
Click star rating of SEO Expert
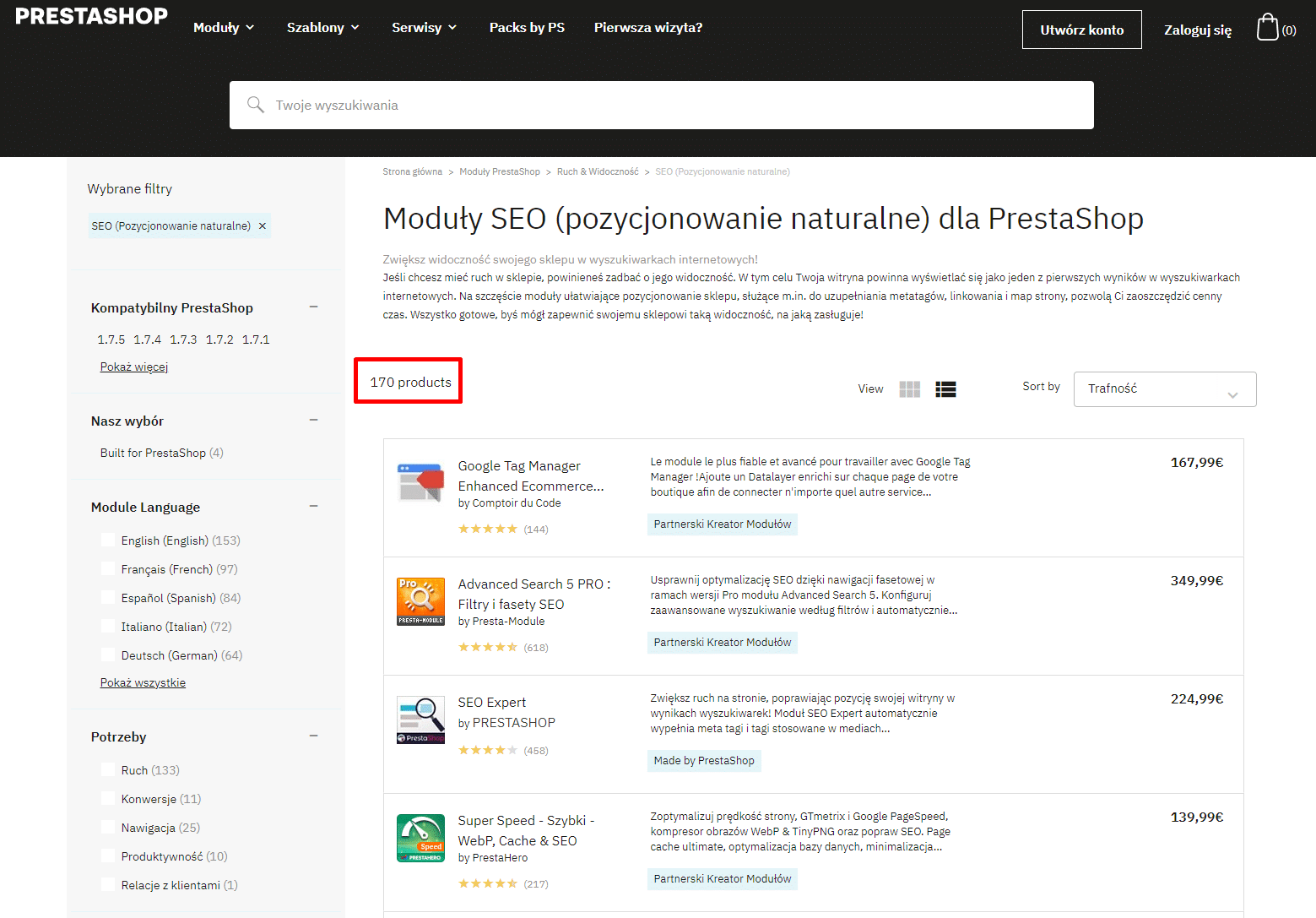(x=488, y=750)
